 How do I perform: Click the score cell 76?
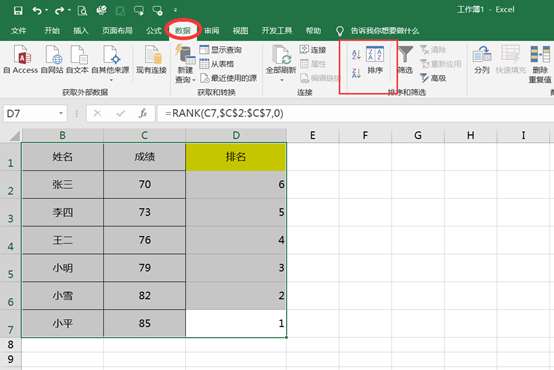(x=145, y=240)
